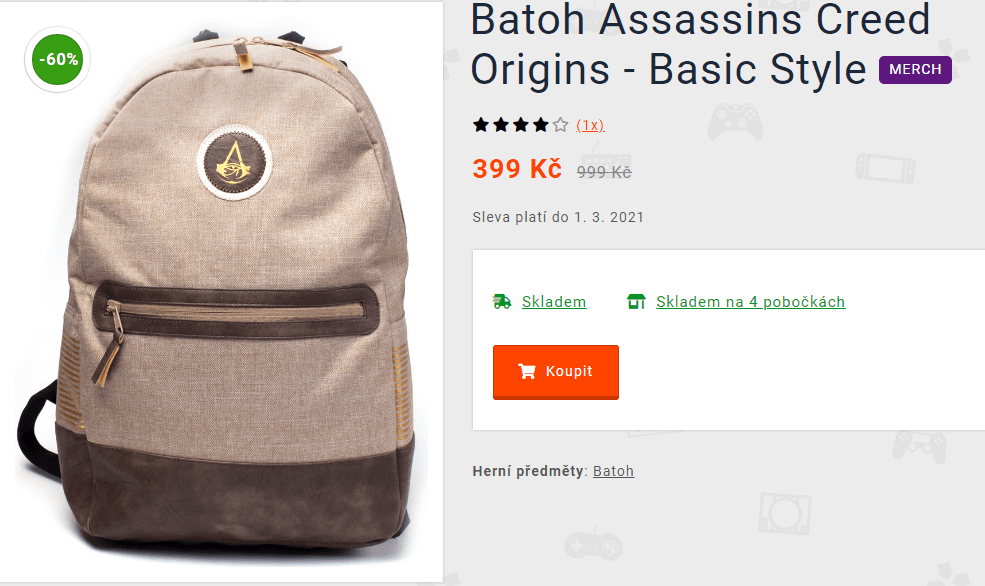Click the store branch availability icon
Screen dimensions: 985x586
click(x=636, y=302)
